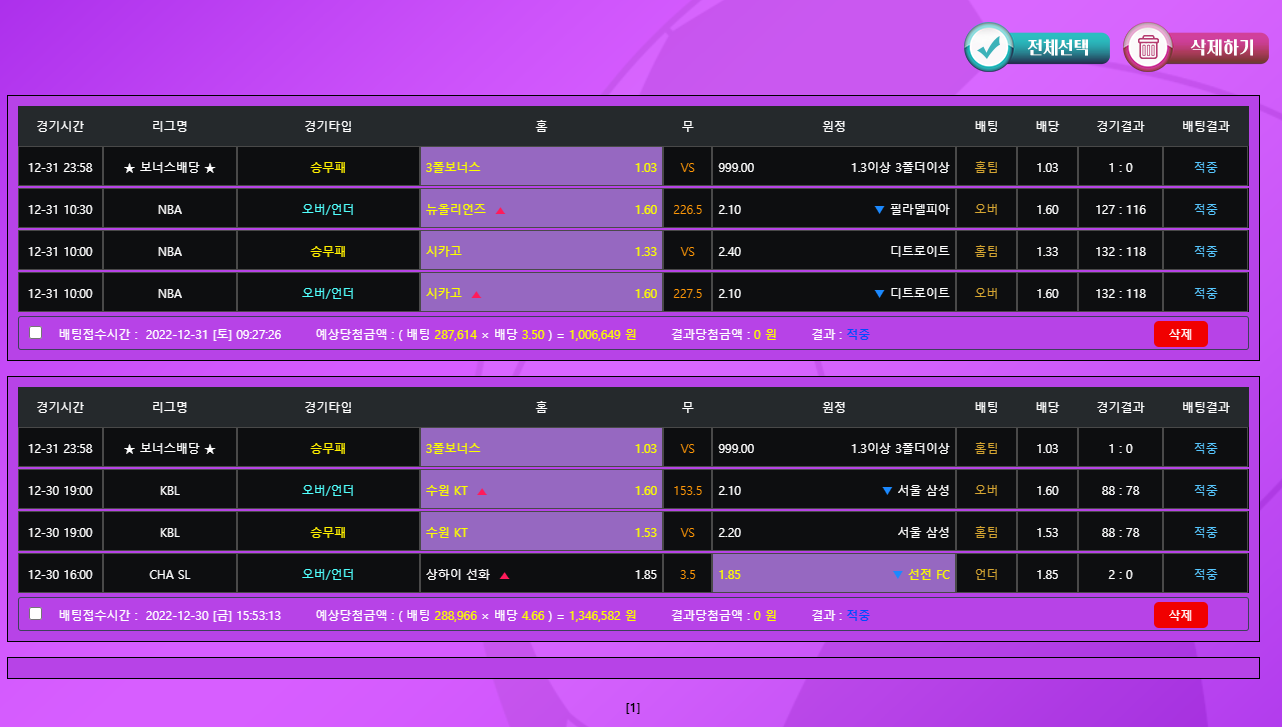Select the 수원 KT 1.53 home odds cell
Viewport: 1282px width, 727px height.
pos(541,533)
